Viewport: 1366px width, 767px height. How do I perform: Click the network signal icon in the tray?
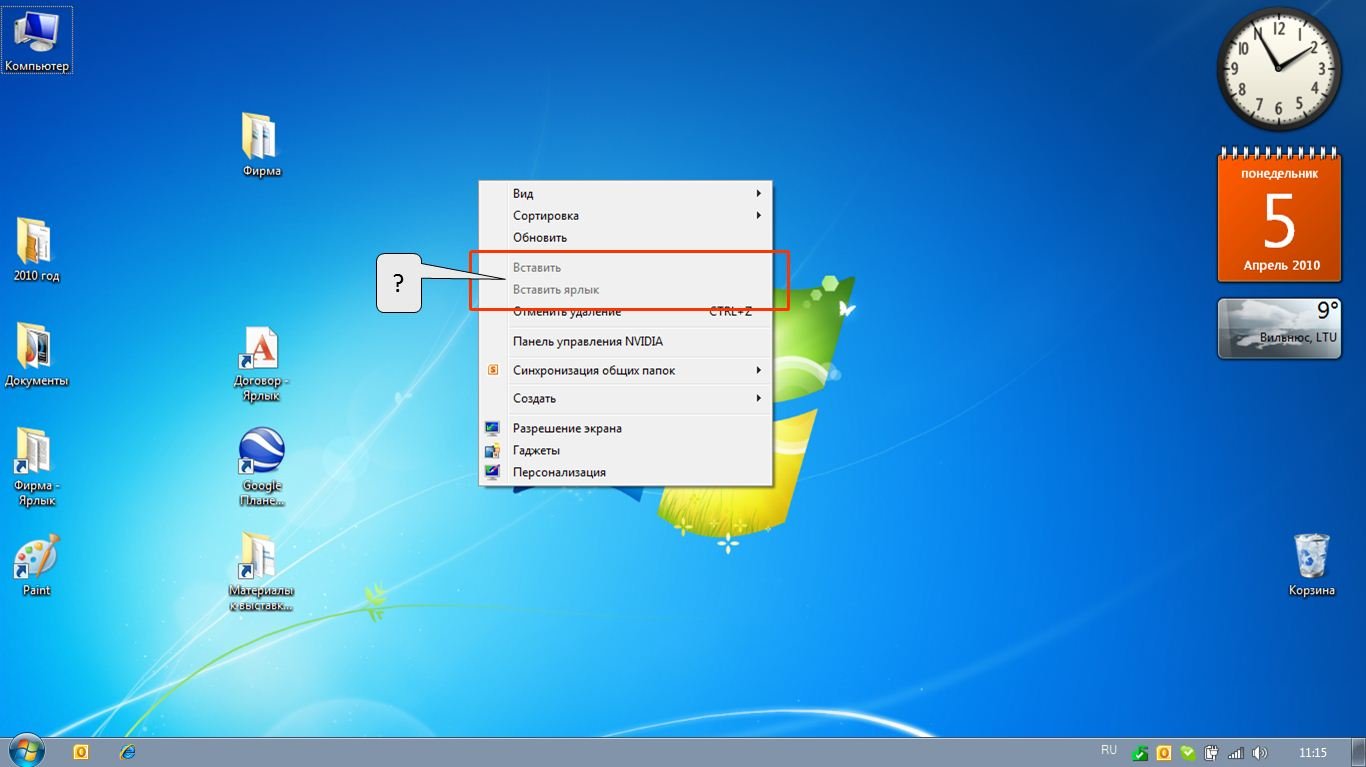point(1236,753)
